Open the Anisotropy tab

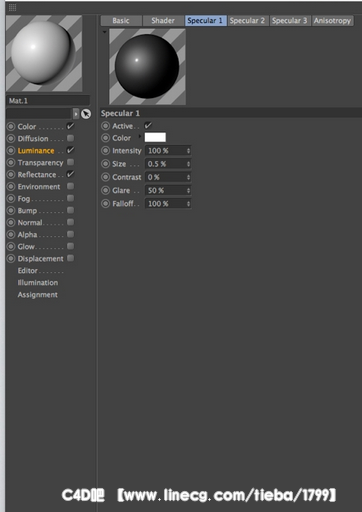coord(332,21)
